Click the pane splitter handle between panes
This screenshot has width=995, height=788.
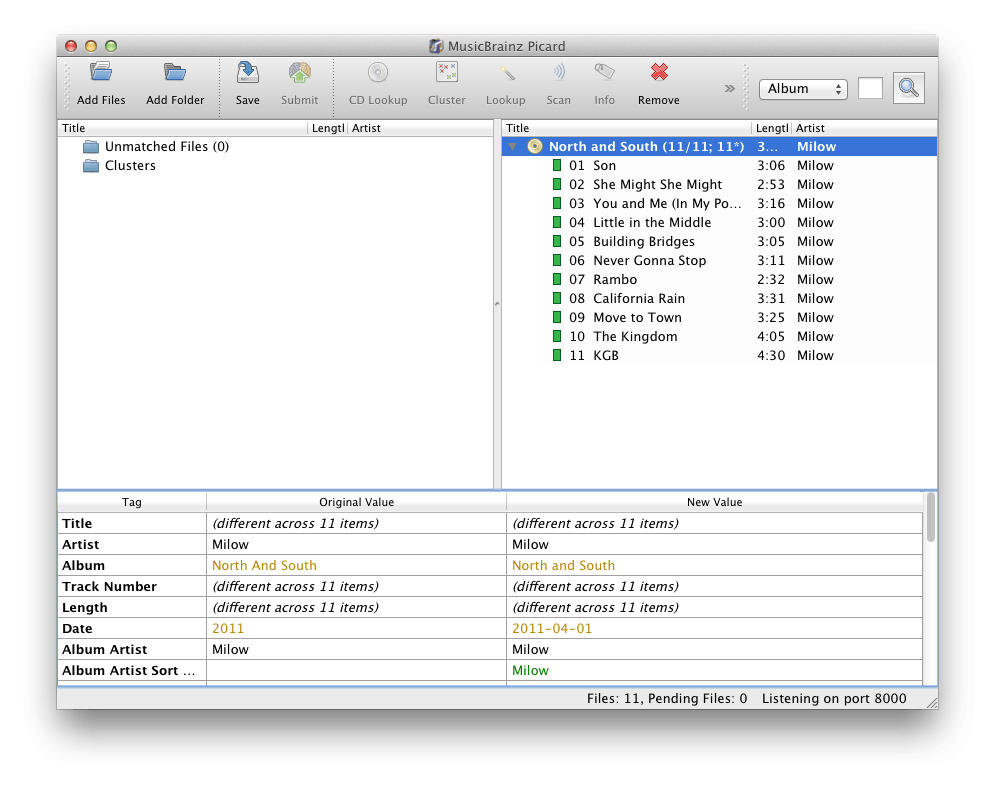tap(497, 304)
